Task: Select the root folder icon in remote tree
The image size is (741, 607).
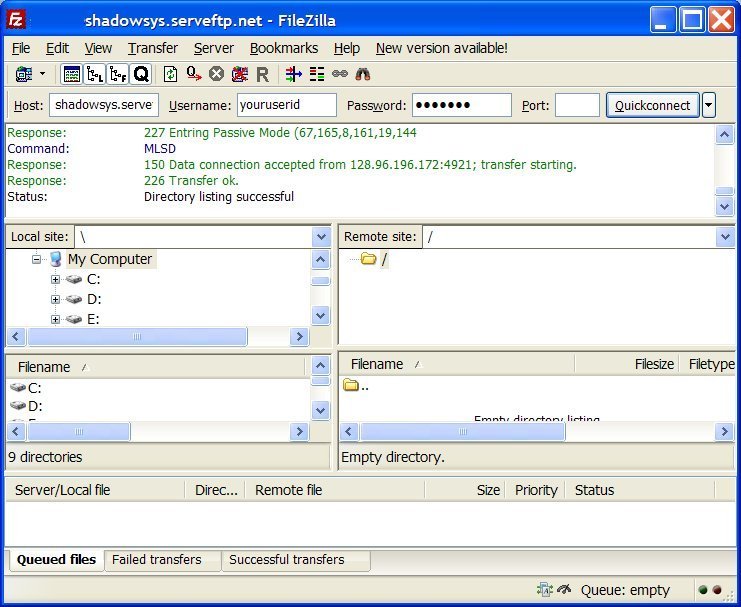Action: (368, 258)
